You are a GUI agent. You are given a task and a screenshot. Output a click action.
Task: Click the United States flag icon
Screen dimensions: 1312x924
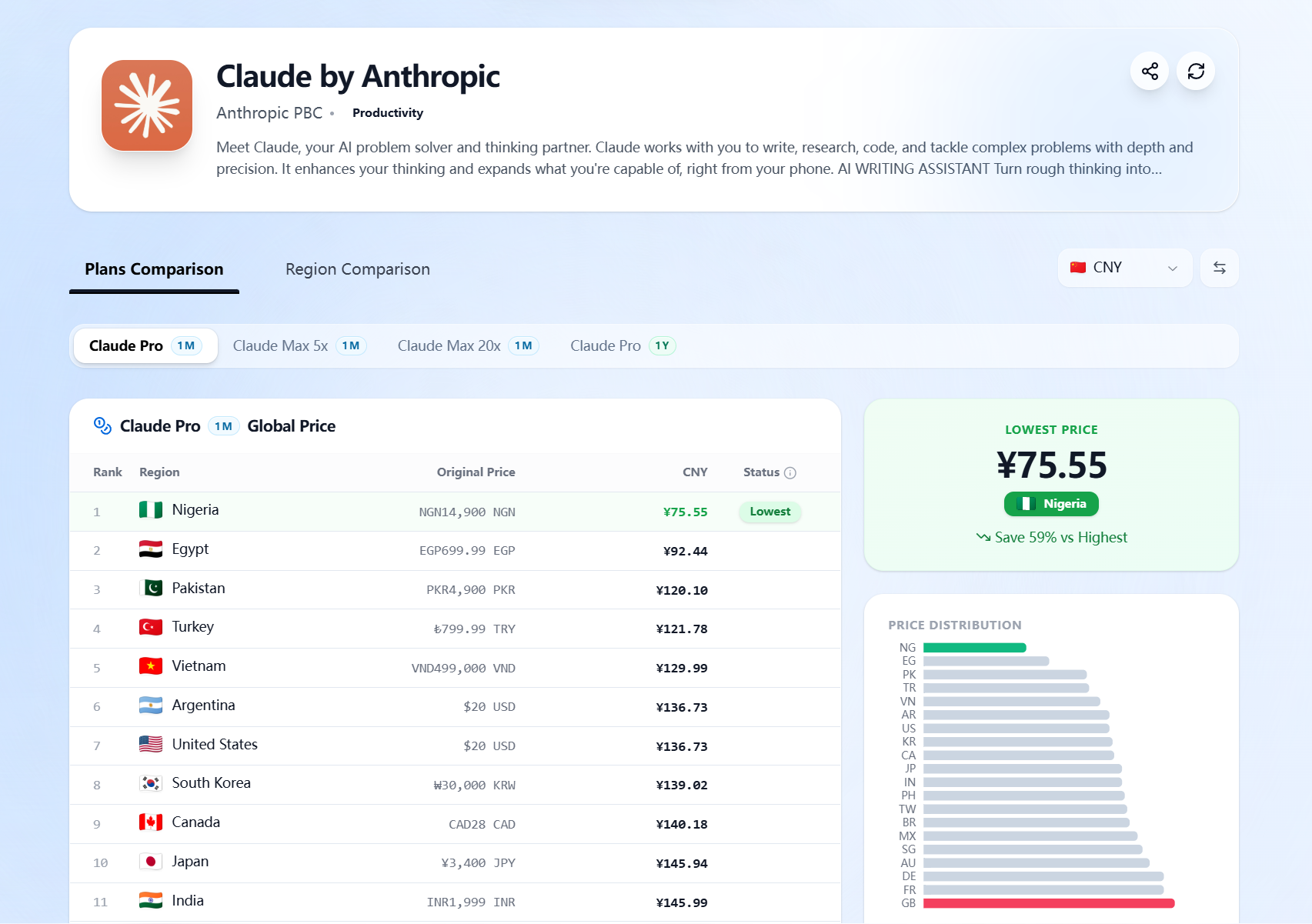pos(151,745)
